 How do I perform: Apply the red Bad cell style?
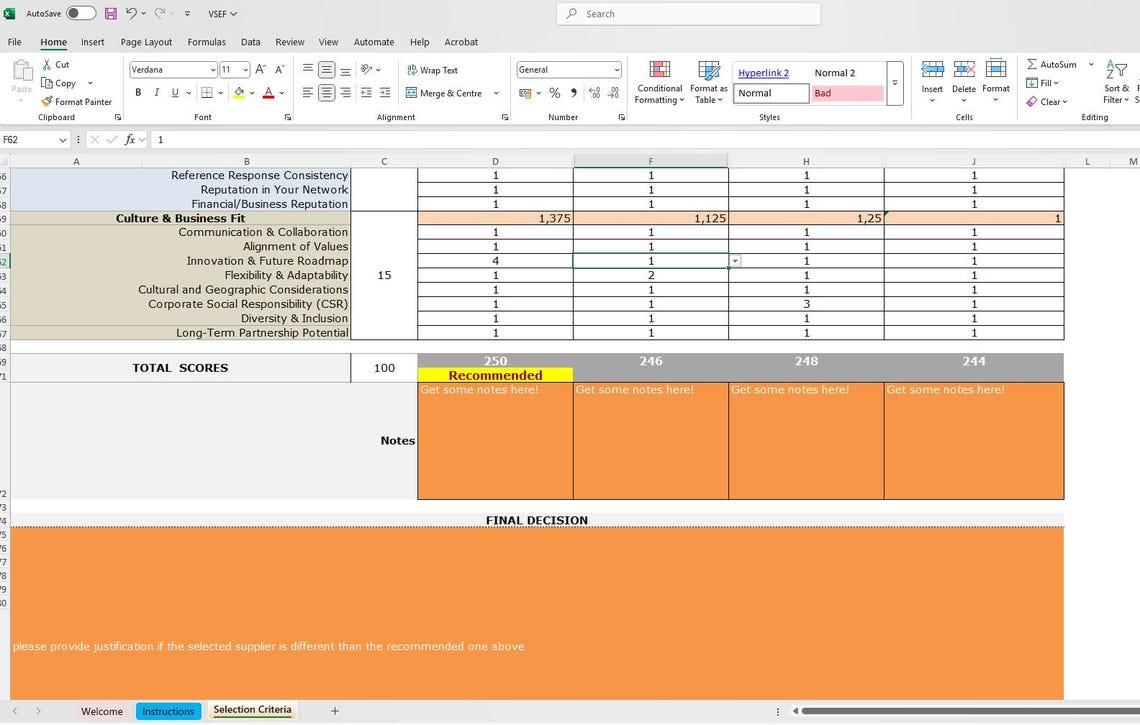(x=846, y=92)
